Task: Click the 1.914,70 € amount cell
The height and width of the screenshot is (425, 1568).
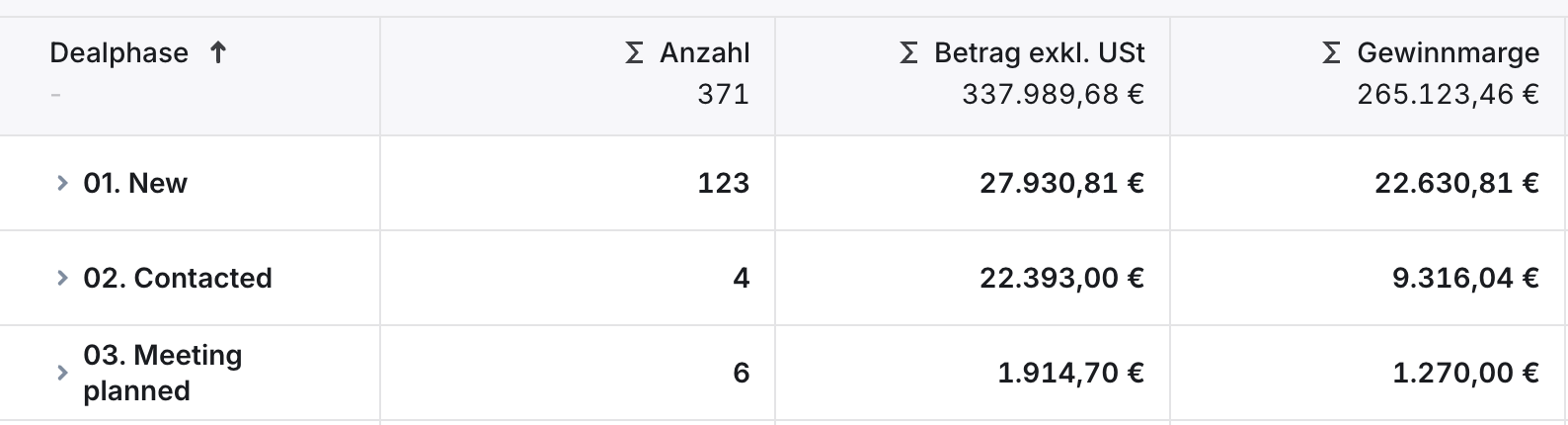Action: (1071, 373)
